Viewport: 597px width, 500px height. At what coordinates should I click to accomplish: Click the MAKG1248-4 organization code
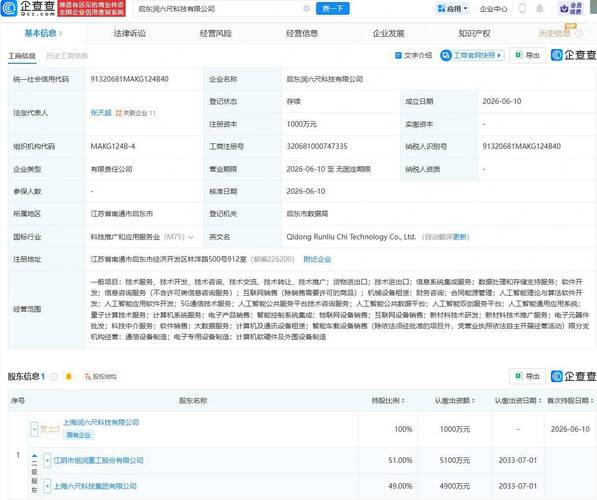(113, 146)
